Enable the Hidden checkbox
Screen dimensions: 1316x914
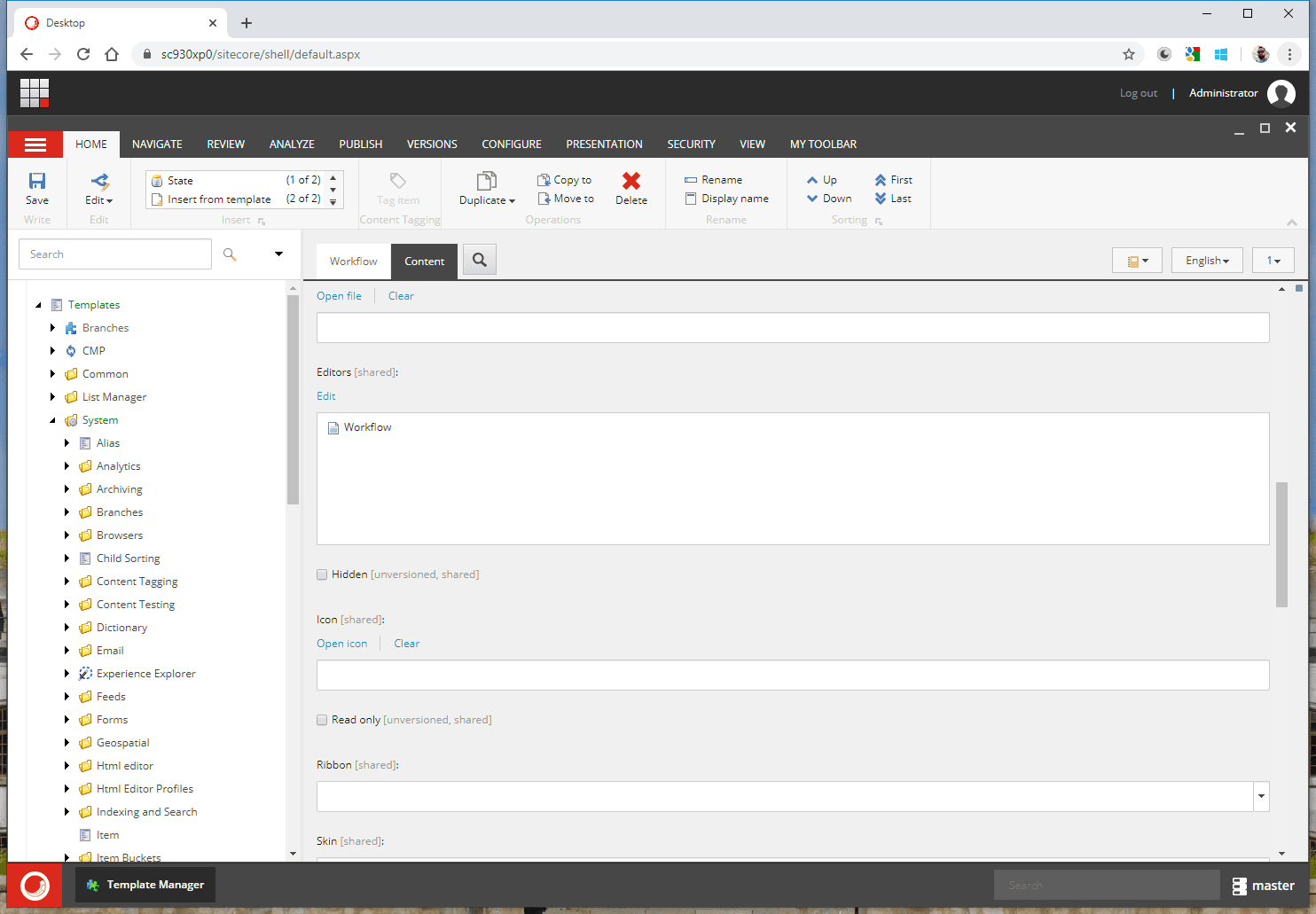pos(322,574)
